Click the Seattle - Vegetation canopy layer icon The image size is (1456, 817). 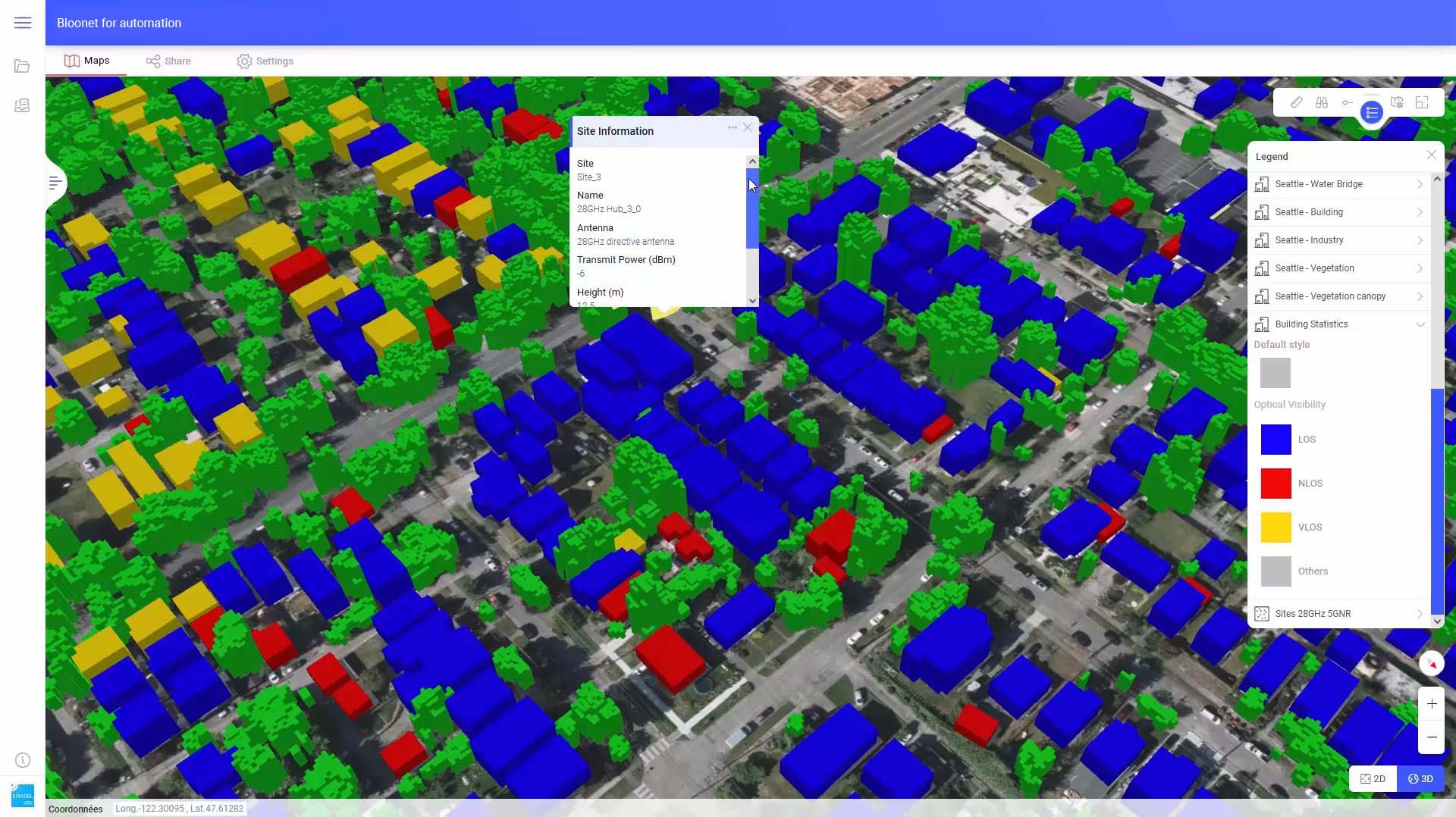(1262, 296)
